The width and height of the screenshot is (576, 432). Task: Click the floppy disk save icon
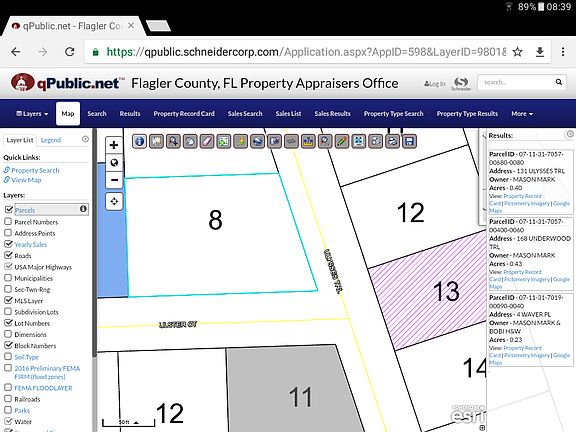409,141
